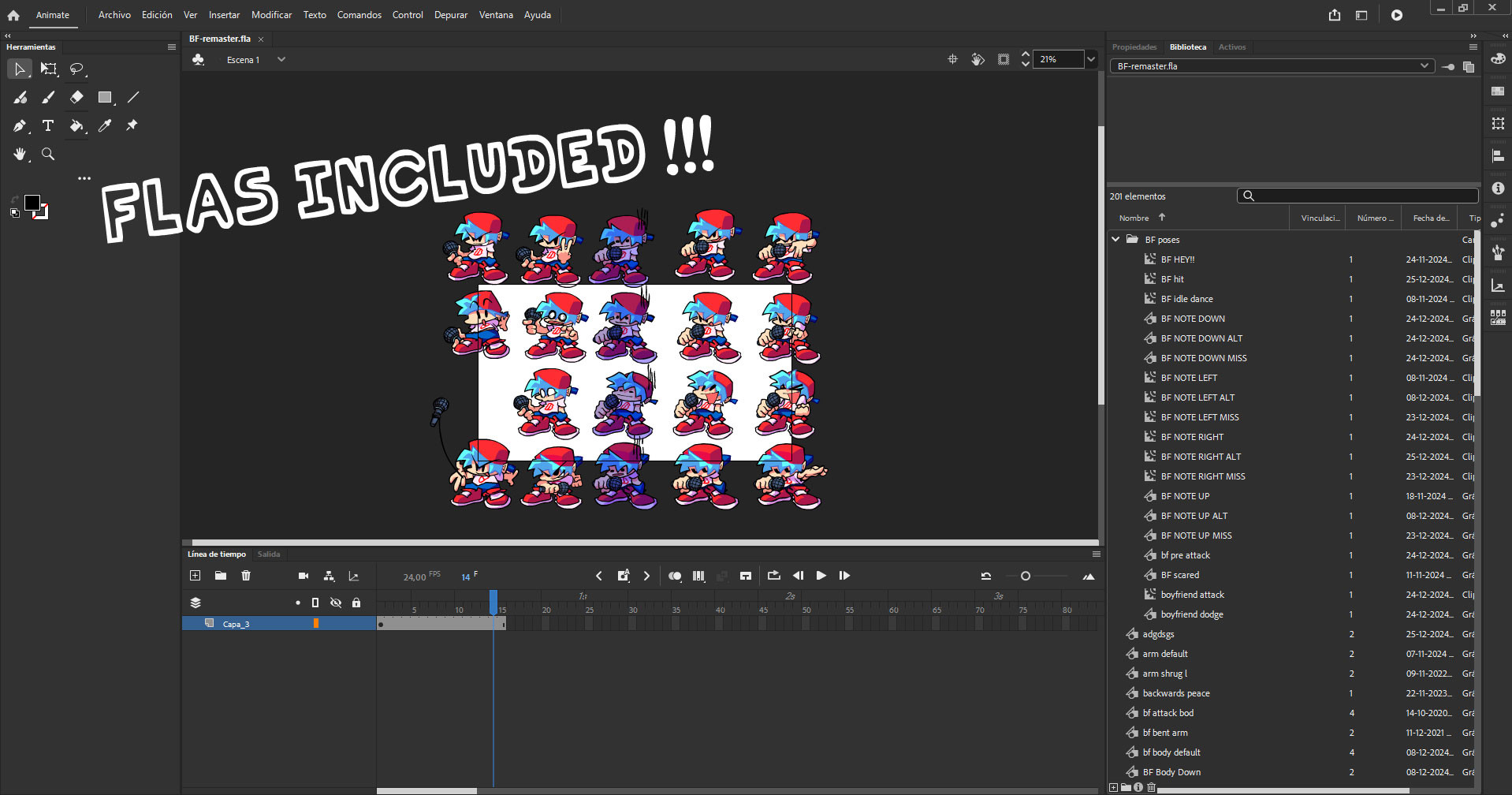1512x795 pixels.
Task: Toggle outline view for all layers
Action: [315, 603]
